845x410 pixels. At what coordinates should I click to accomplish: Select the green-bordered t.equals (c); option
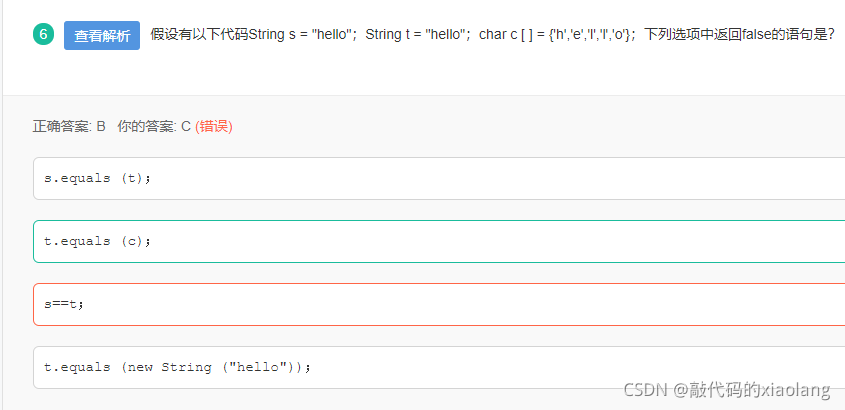pyautogui.click(x=439, y=241)
